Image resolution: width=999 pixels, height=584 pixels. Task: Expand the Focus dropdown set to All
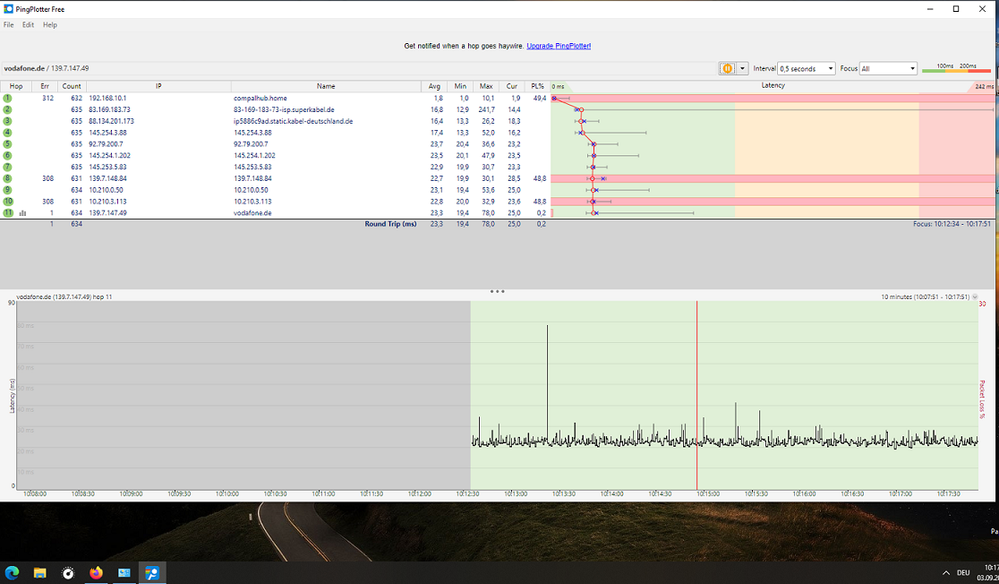pyautogui.click(x=888, y=69)
